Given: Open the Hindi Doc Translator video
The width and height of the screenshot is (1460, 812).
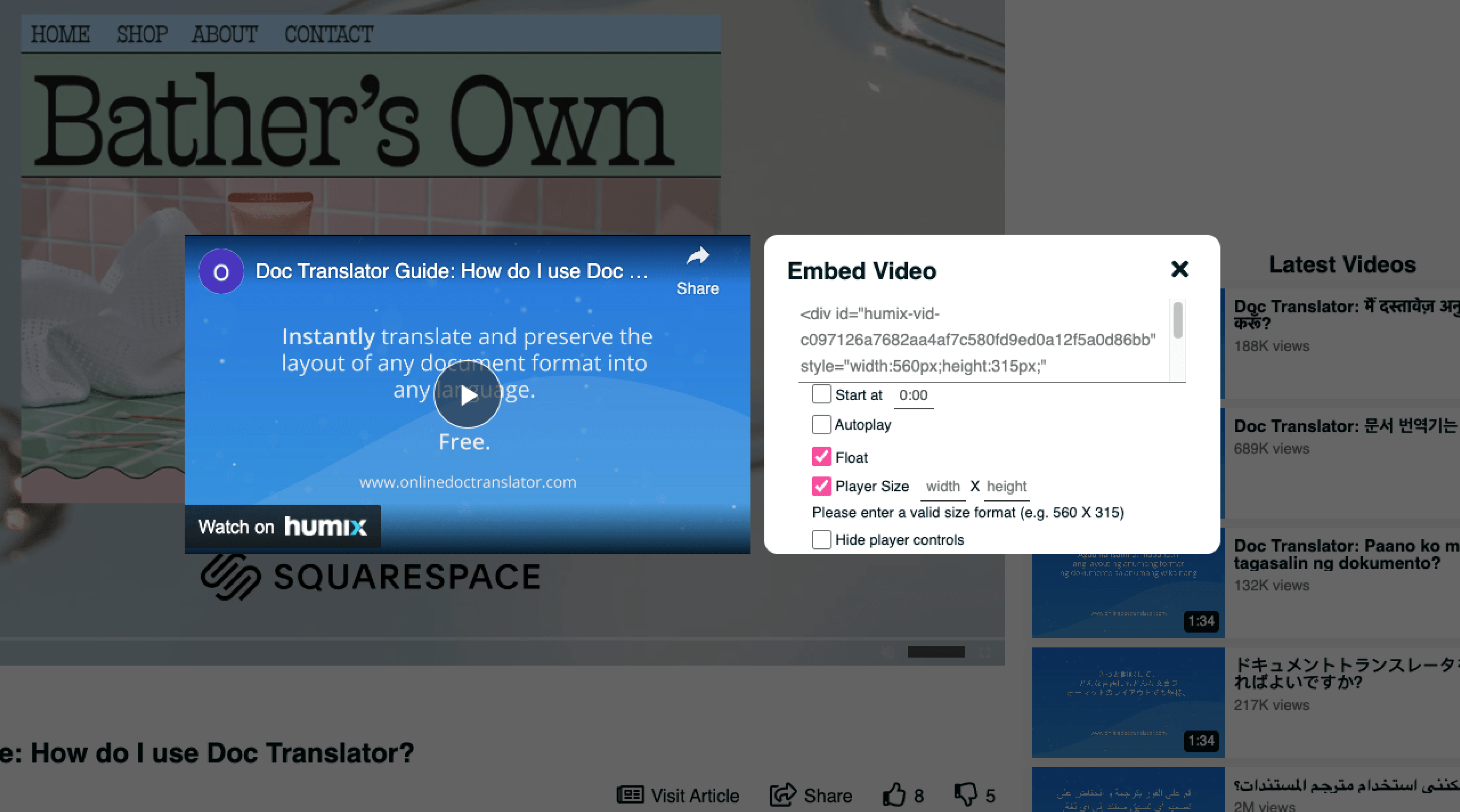Looking at the screenshot, I should (x=1347, y=315).
